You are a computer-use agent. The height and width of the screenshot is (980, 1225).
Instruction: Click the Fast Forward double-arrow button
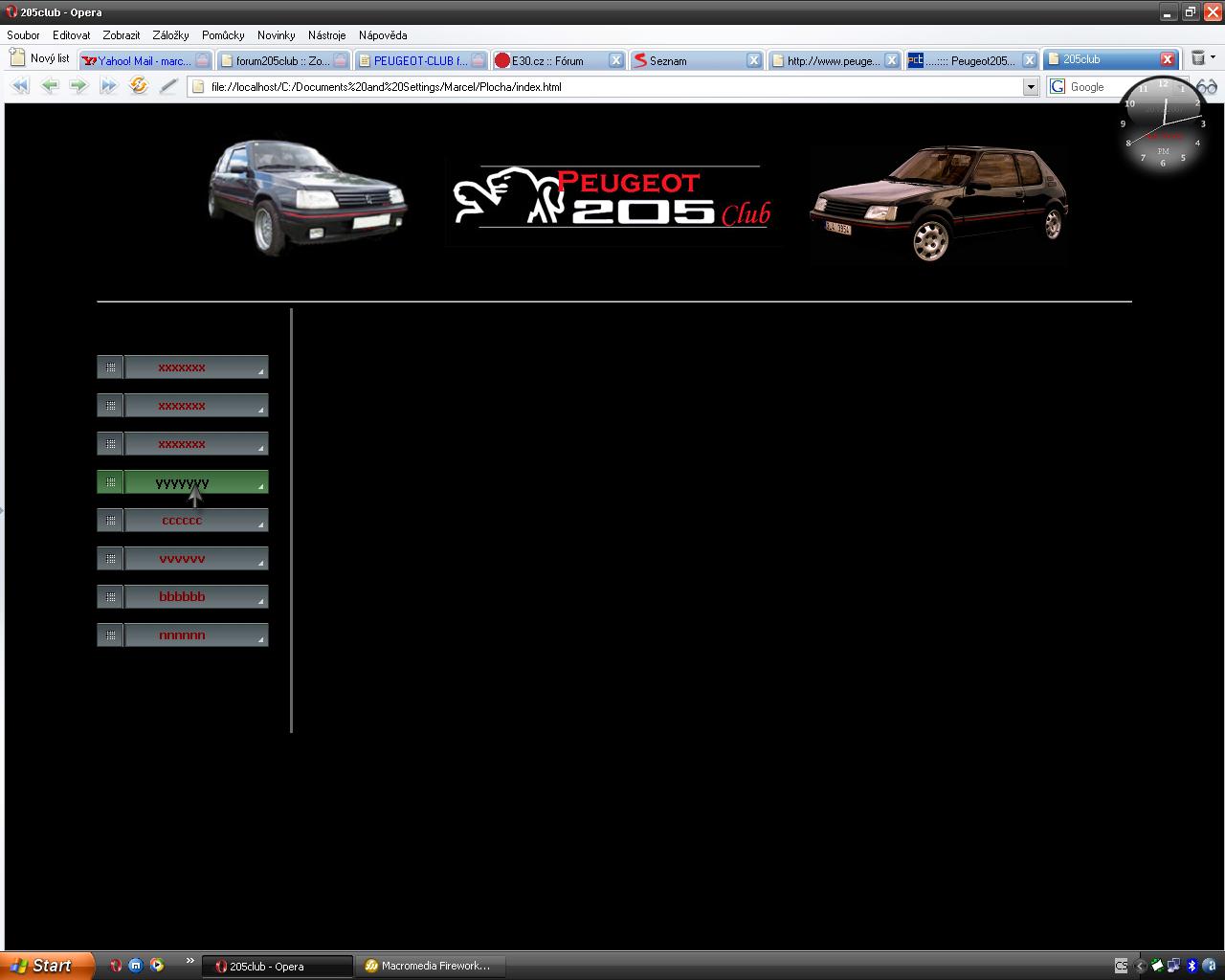[x=108, y=86]
